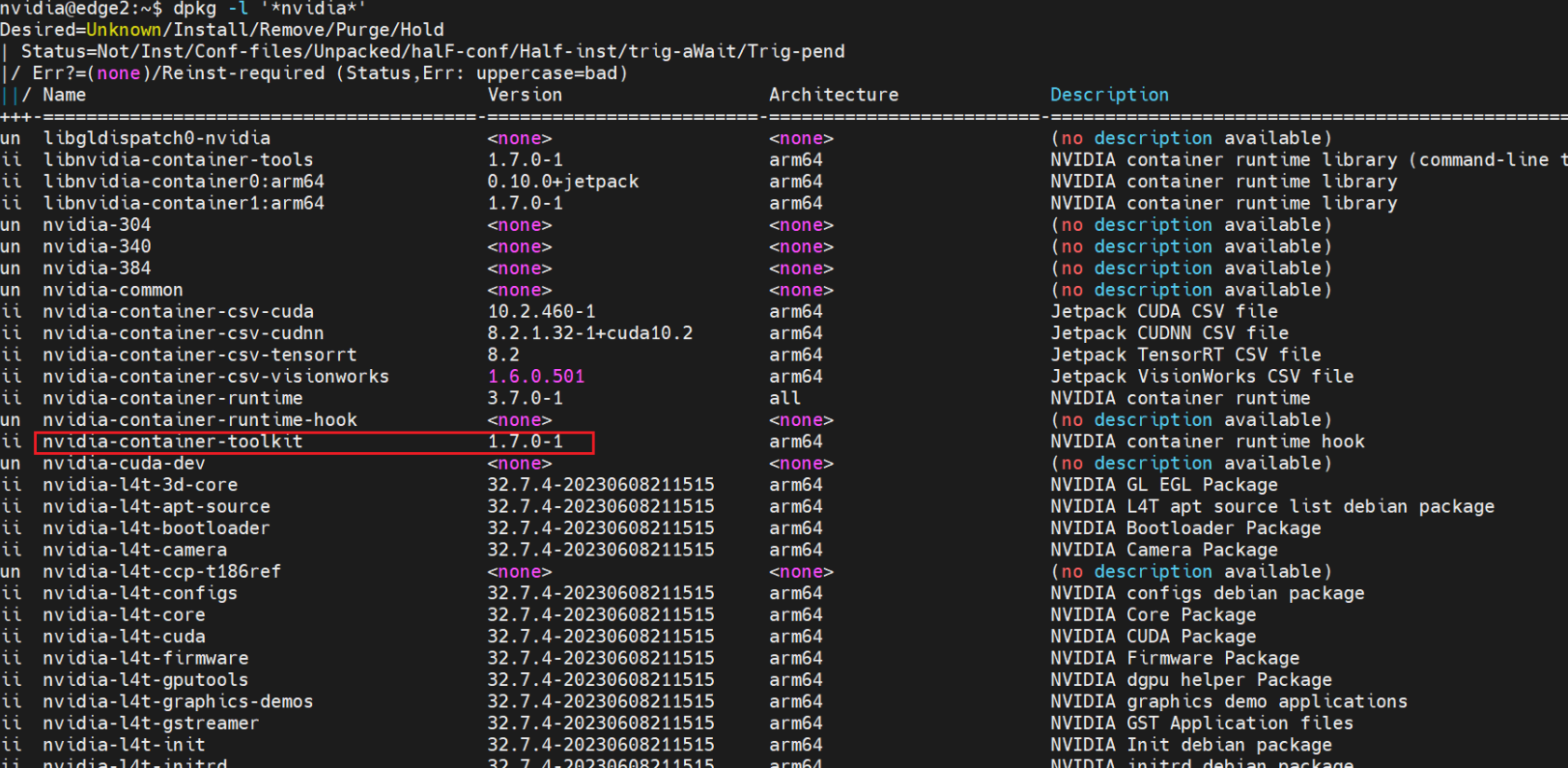Image resolution: width=1568 pixels, height=768 pixels.
Task: Click package name libgldispatch0-nvidia
Action: click(x=157, y=138)
